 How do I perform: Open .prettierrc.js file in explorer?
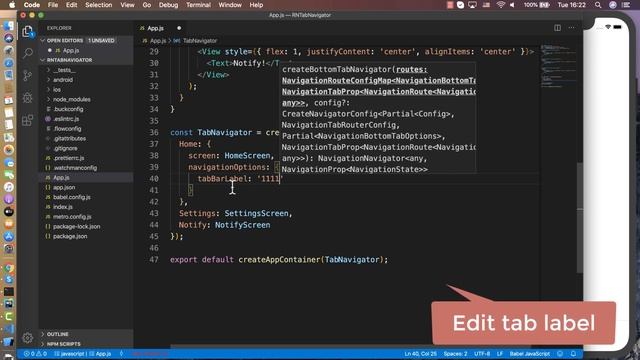tap(69, 158)
